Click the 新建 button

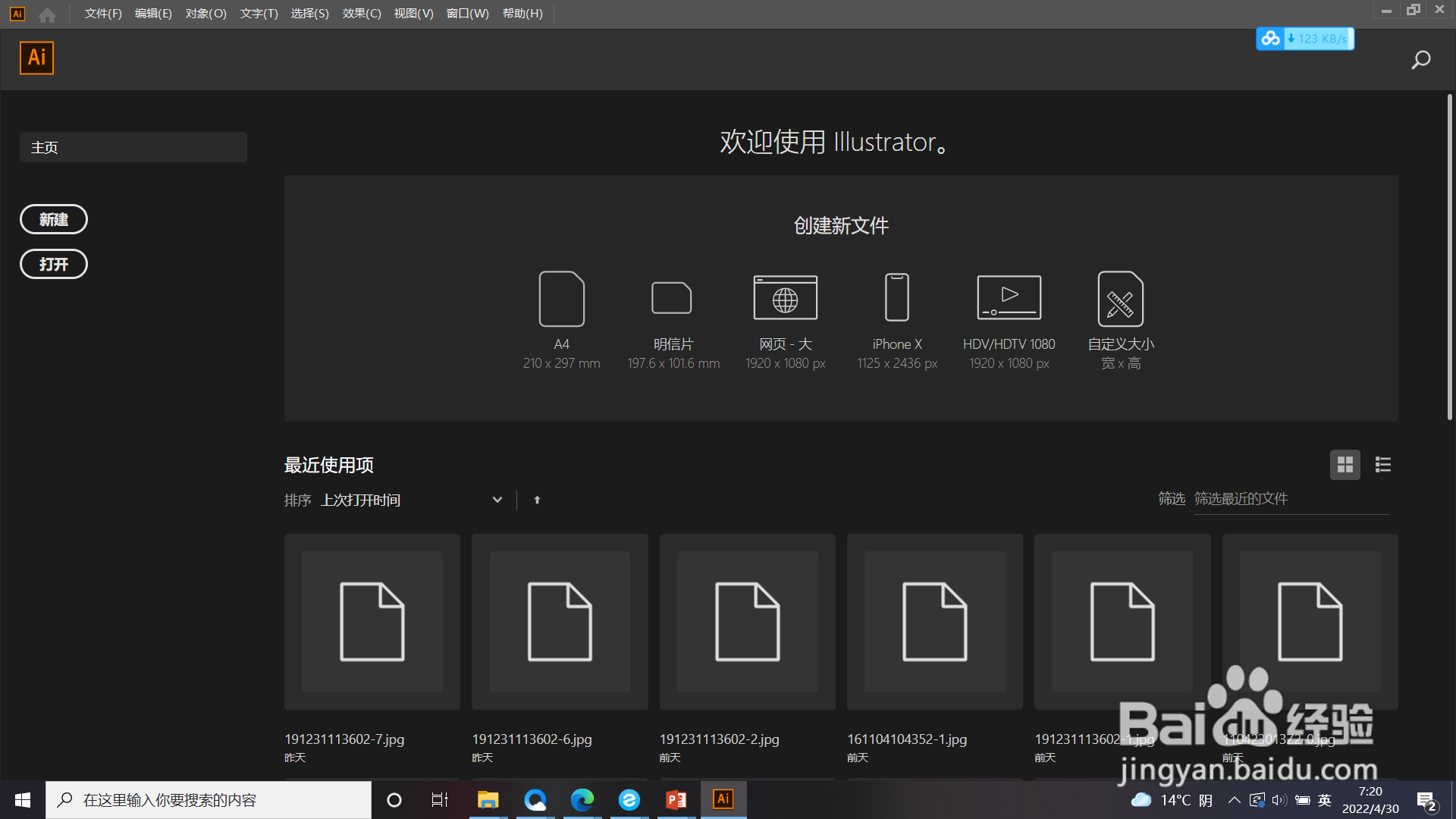pos(54,219)
